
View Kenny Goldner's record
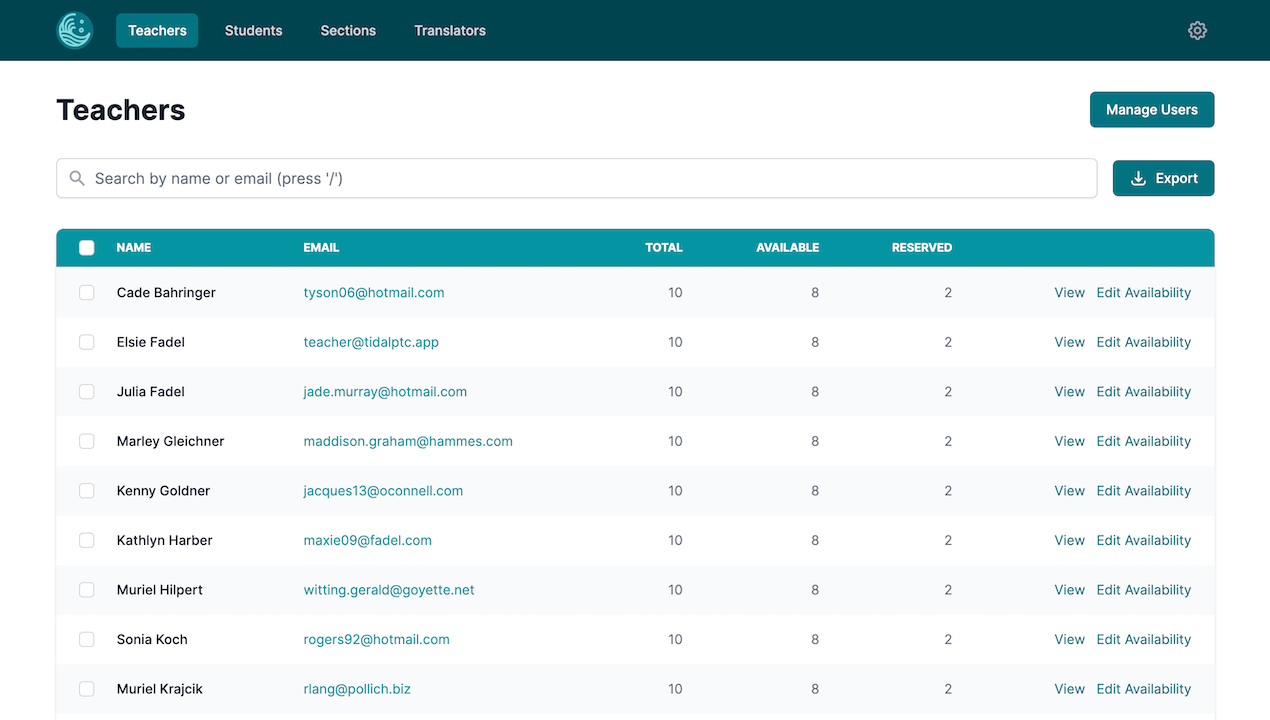click(x=1069, y=490)
